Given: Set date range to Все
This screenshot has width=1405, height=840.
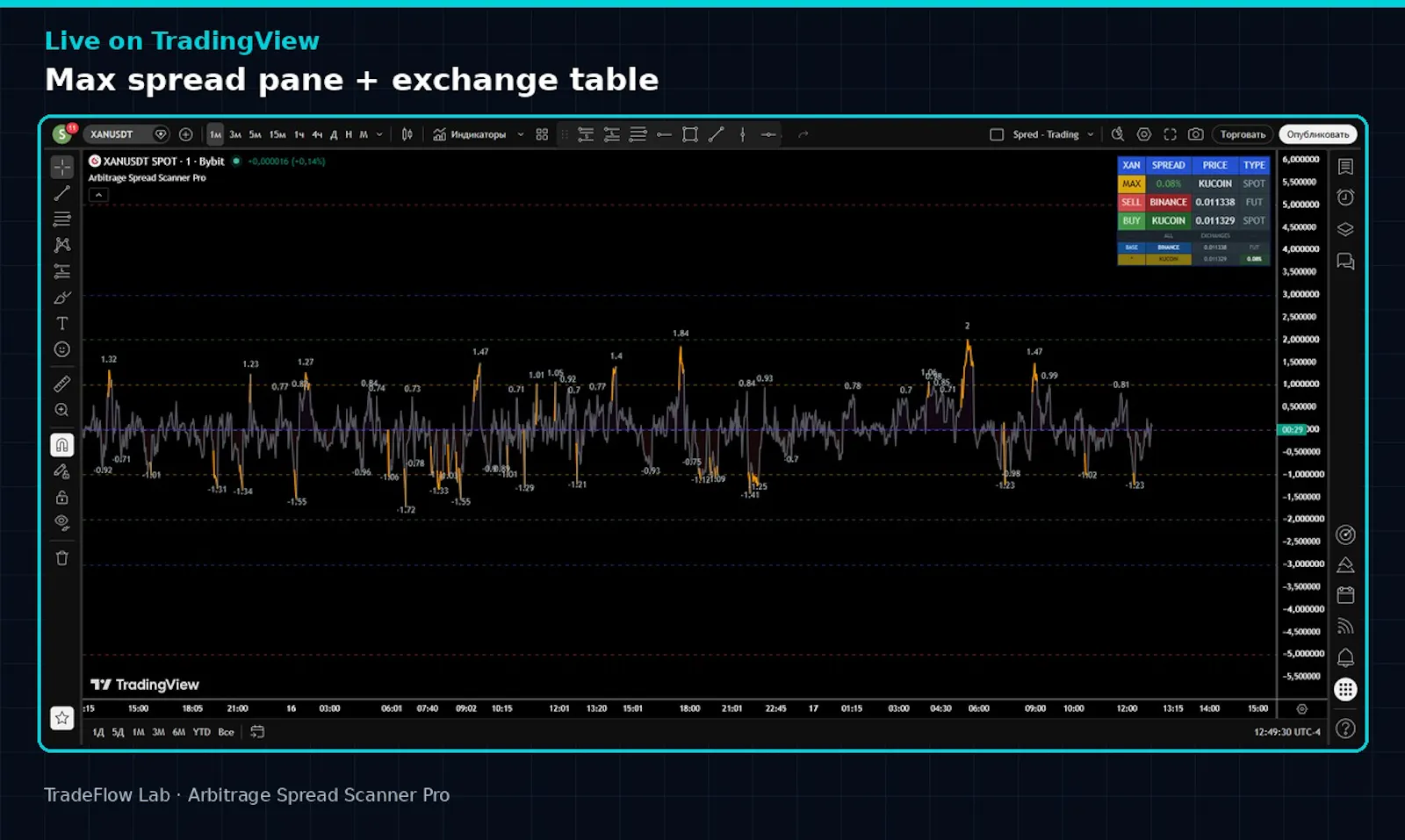Looking at the screenshot, I should coord(227,732).
